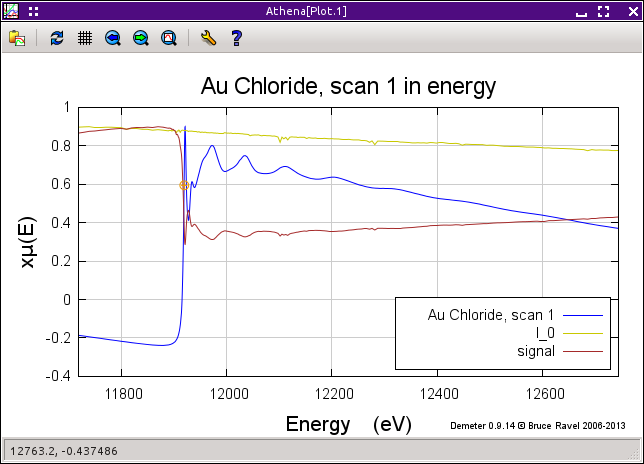Click the orange marker circle on the edge
Viewport: 644px width, 464px height.
(x=183, y=185)
